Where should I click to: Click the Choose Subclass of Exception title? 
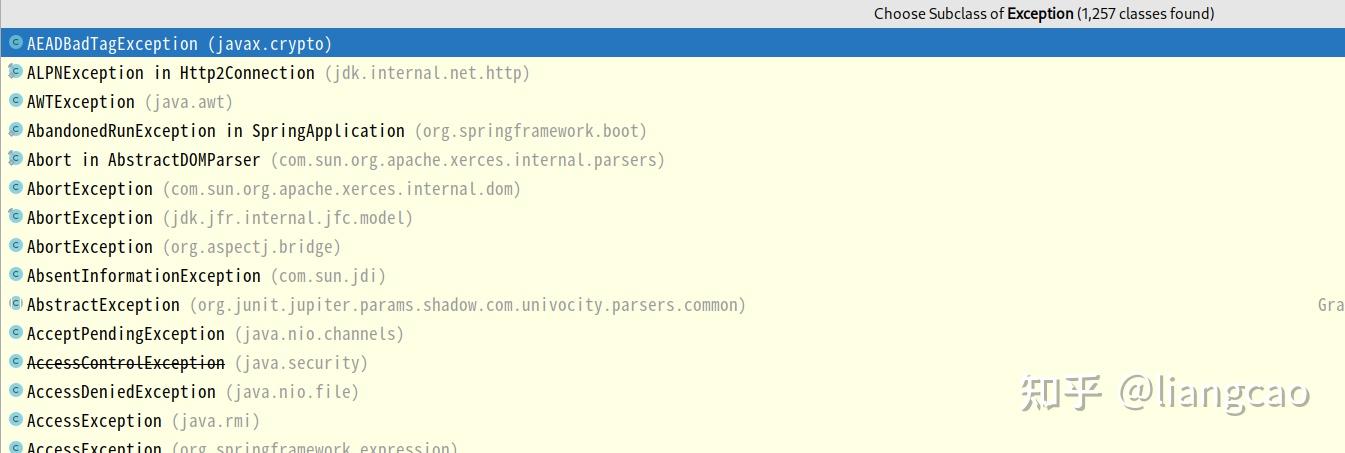pos(1043,14)
